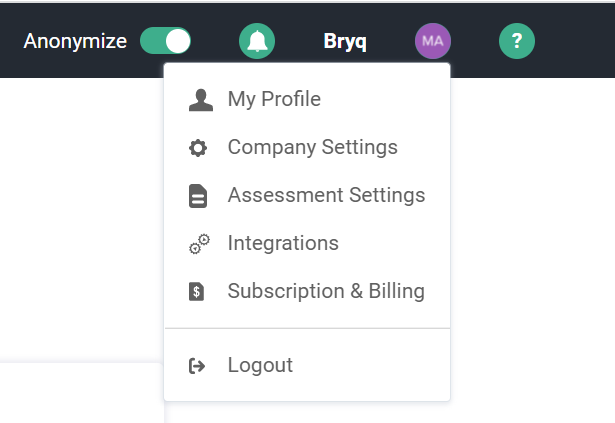Select Company Settings menu entry
Image resolution: width=615 pixels, height=423 pixels.
312,148
